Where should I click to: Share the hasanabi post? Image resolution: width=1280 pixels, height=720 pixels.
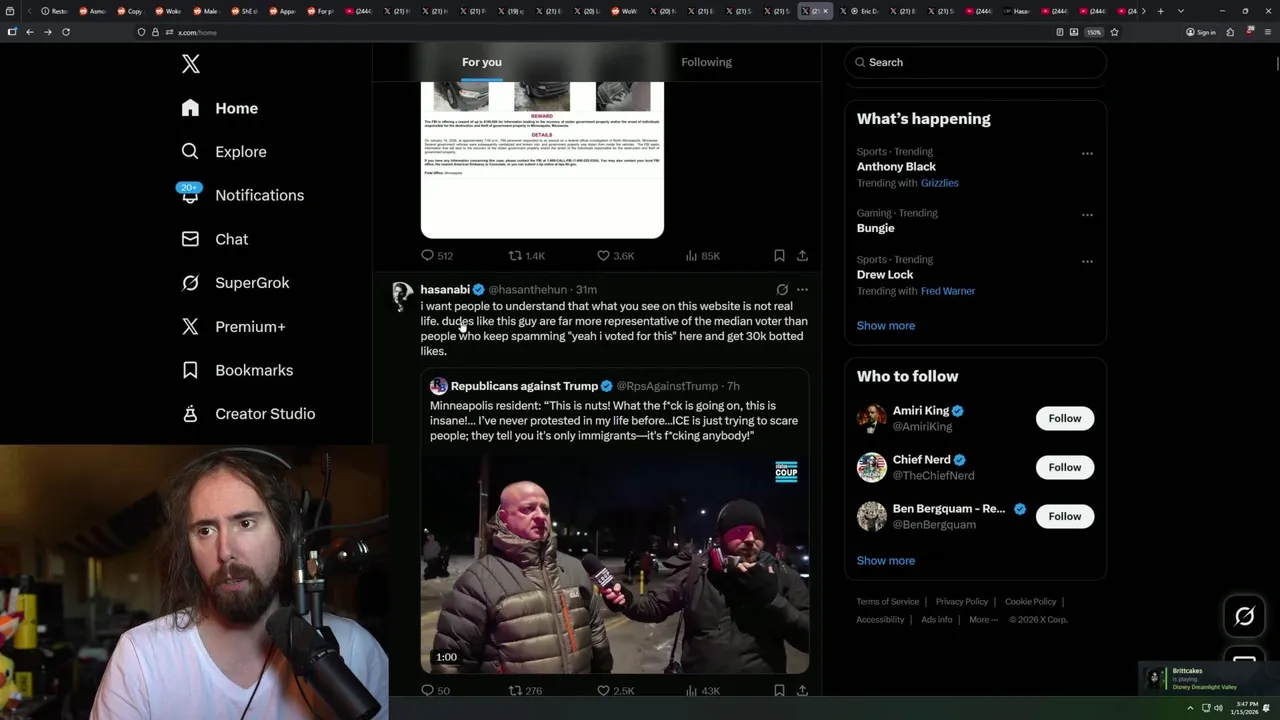click(802, 690)
